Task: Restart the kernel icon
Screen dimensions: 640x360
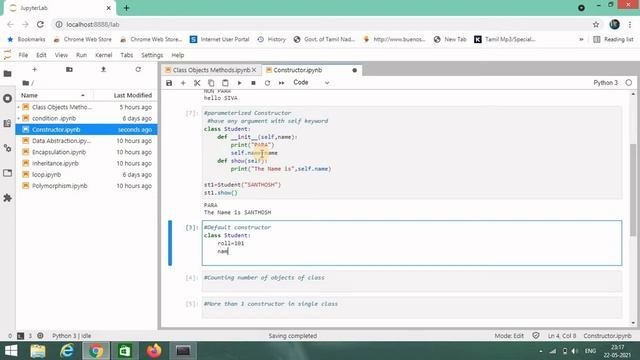Action: pyautogui.click(x=267, y=83)
